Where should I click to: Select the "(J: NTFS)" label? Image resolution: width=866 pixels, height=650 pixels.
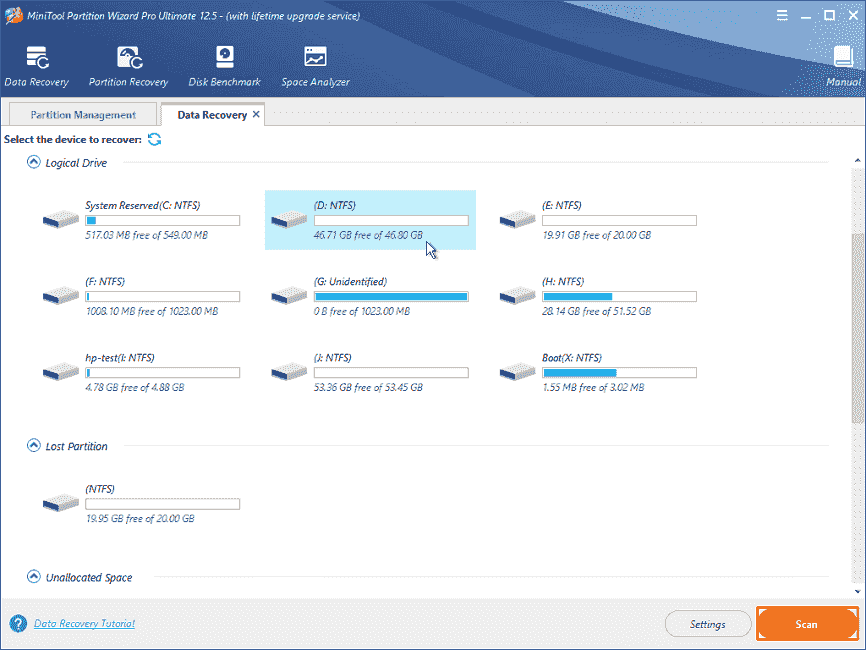(332, 358)
